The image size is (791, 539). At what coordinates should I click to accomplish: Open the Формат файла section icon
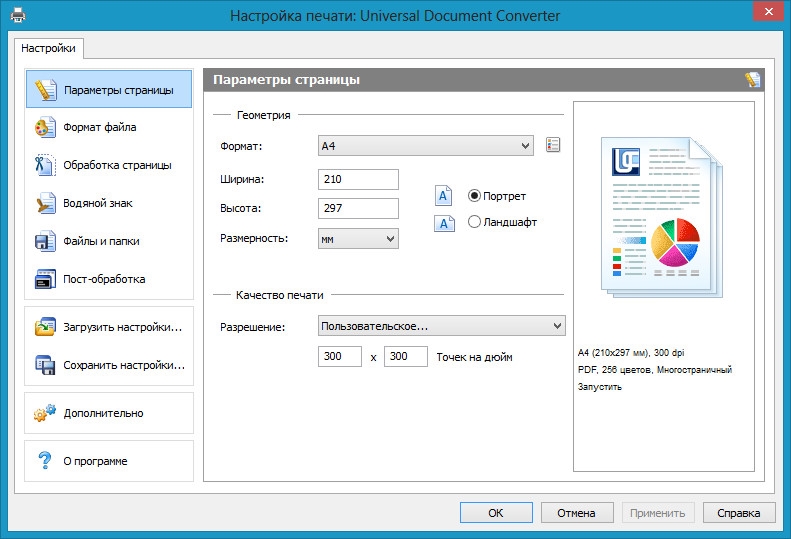coord(45,127)
